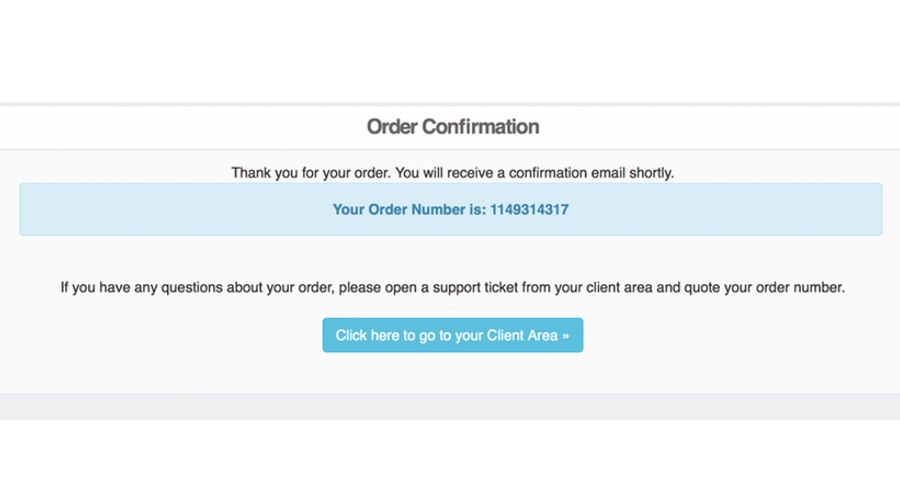Click the blank white area above the heading
This screenshot has height=500, width=900.
450,51
